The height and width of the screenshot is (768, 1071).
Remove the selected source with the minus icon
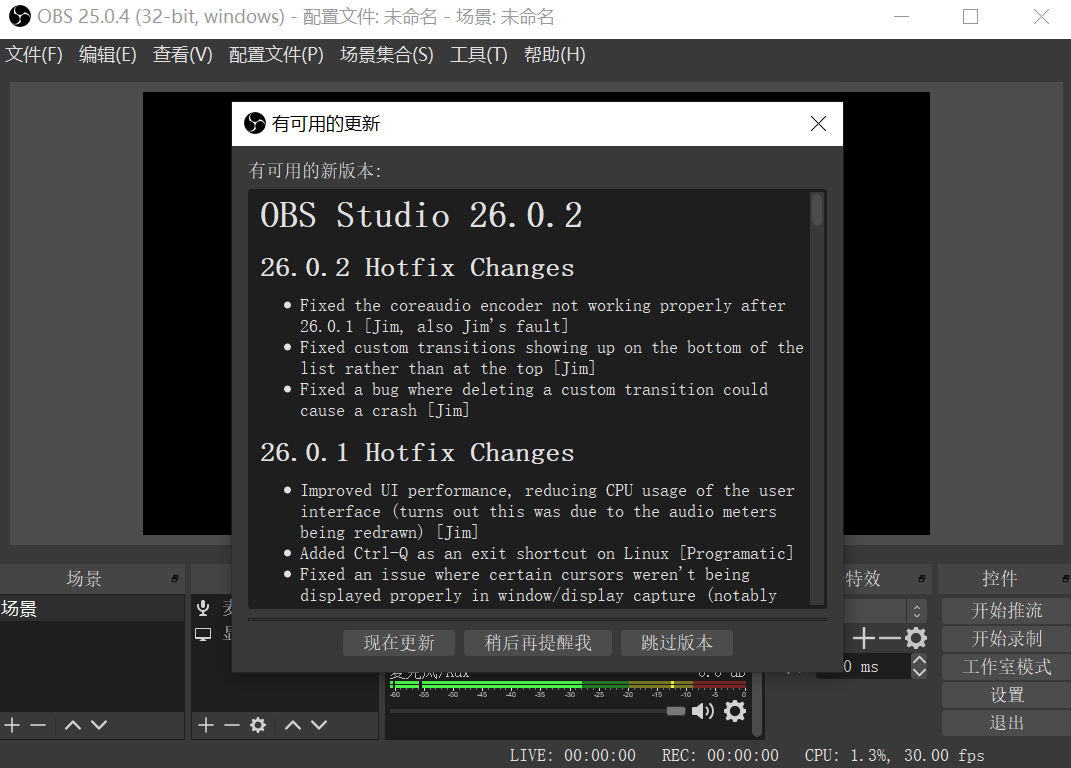click(x=232, y=725)
